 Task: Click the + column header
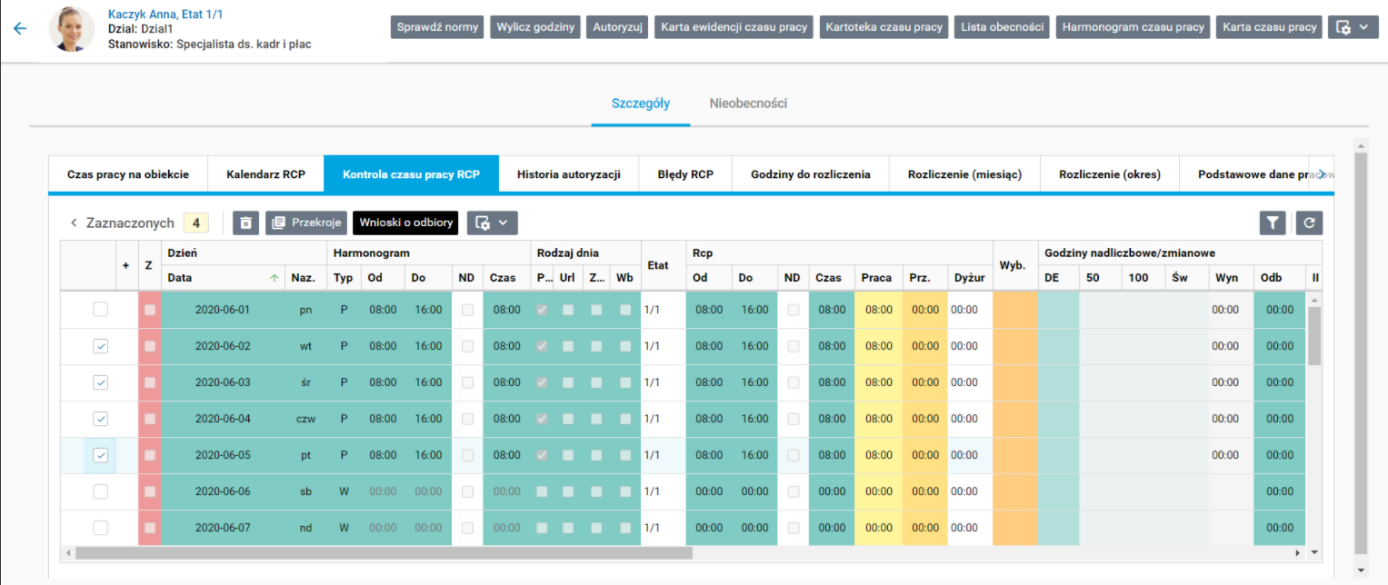point(127,266)
